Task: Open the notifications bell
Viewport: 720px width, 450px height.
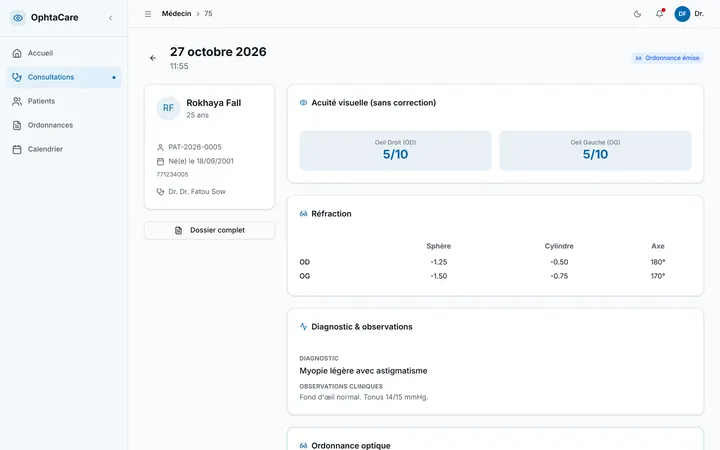Action: click(659, 14)
